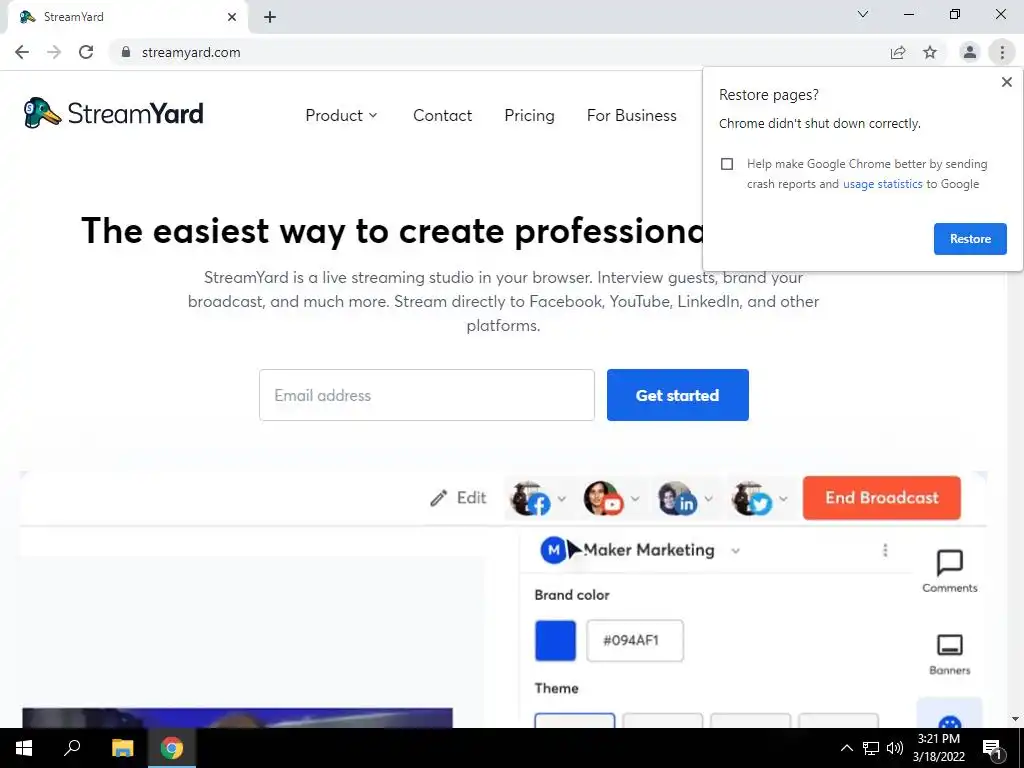Screen dimensions: 1024x768
Task: Expand the Facebook destination chevron
Action: [x=562, y=500]
